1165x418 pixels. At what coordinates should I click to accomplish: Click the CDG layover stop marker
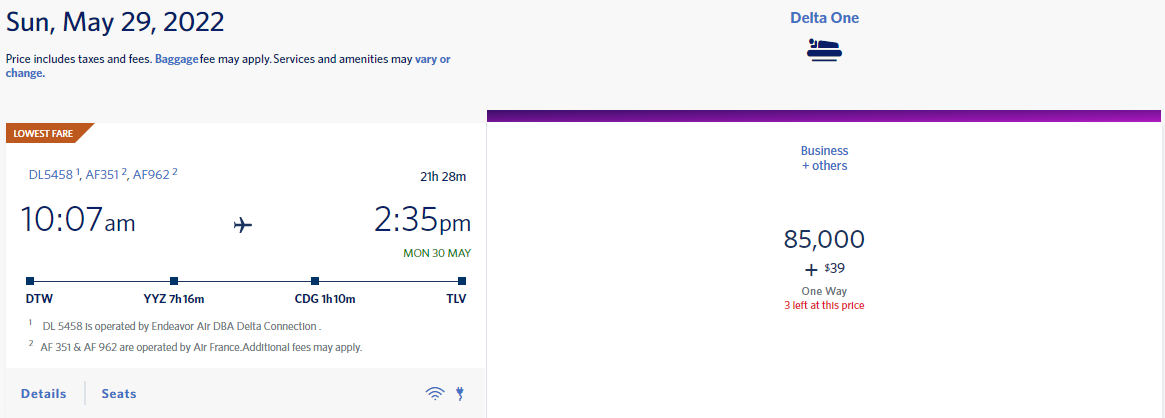315,281
